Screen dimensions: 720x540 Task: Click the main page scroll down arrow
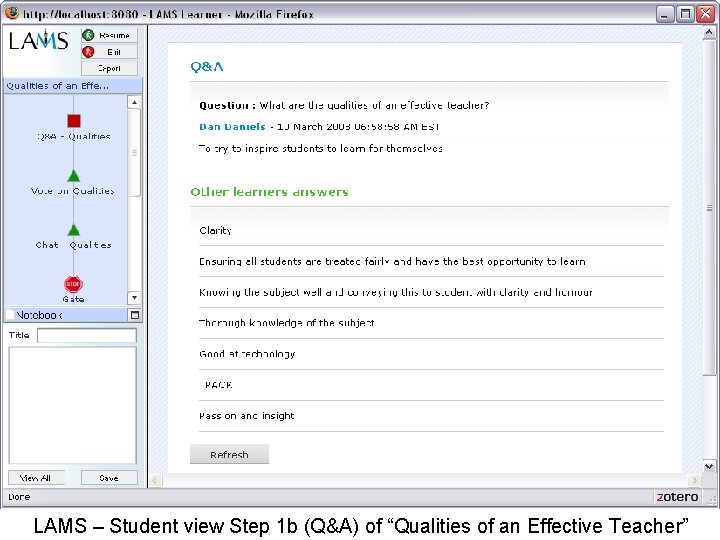pos(709,467)
